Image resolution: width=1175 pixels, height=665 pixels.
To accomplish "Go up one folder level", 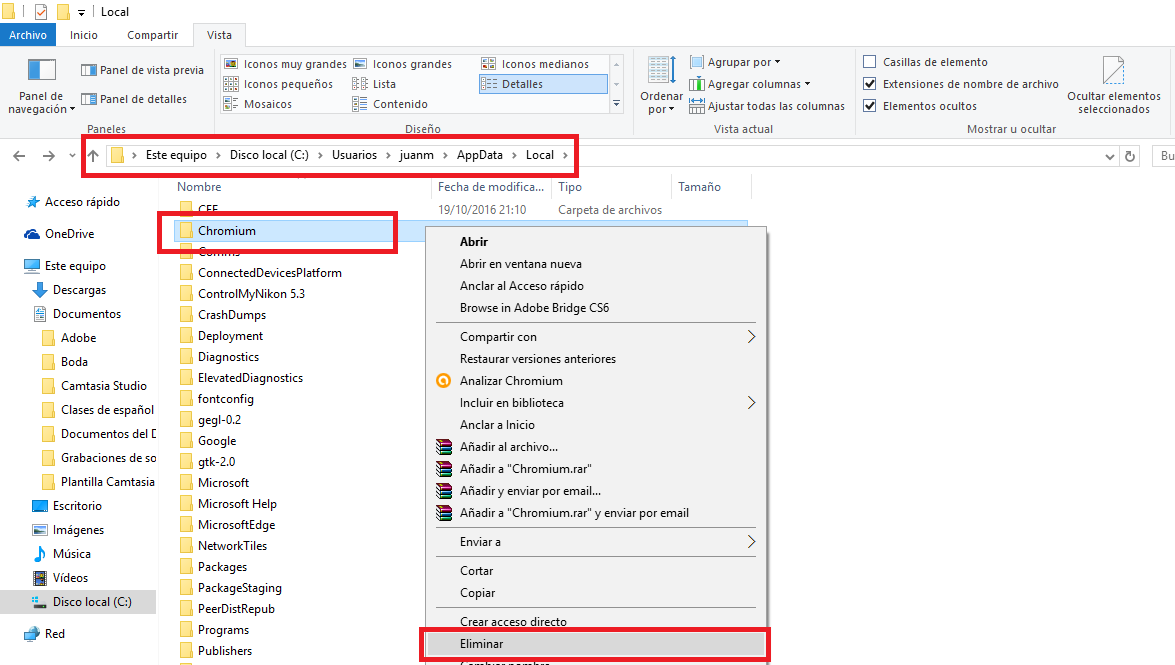I will (93, 156).
